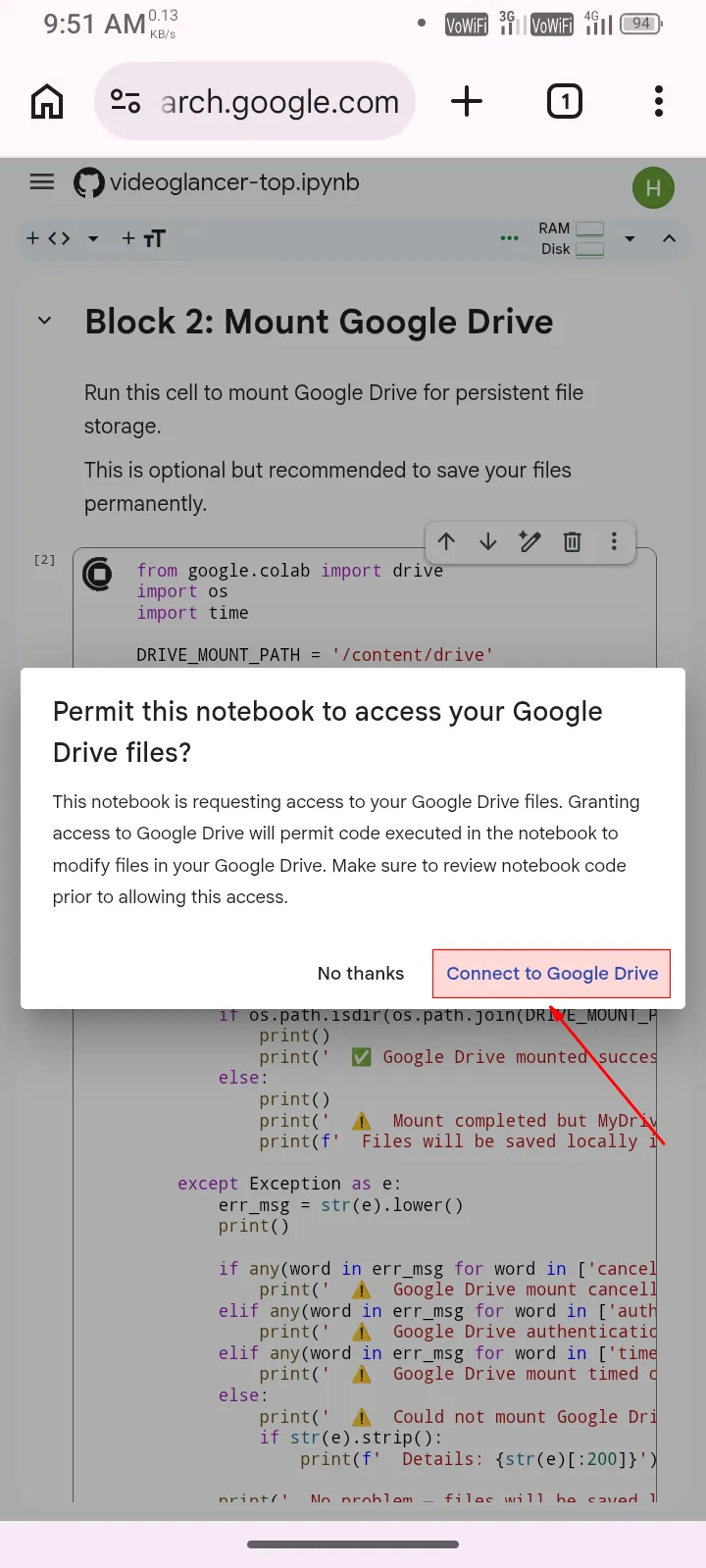Viewport: 706px width, 1568px height.
Task: Tap the browser home icon
Action: (47, 101)
